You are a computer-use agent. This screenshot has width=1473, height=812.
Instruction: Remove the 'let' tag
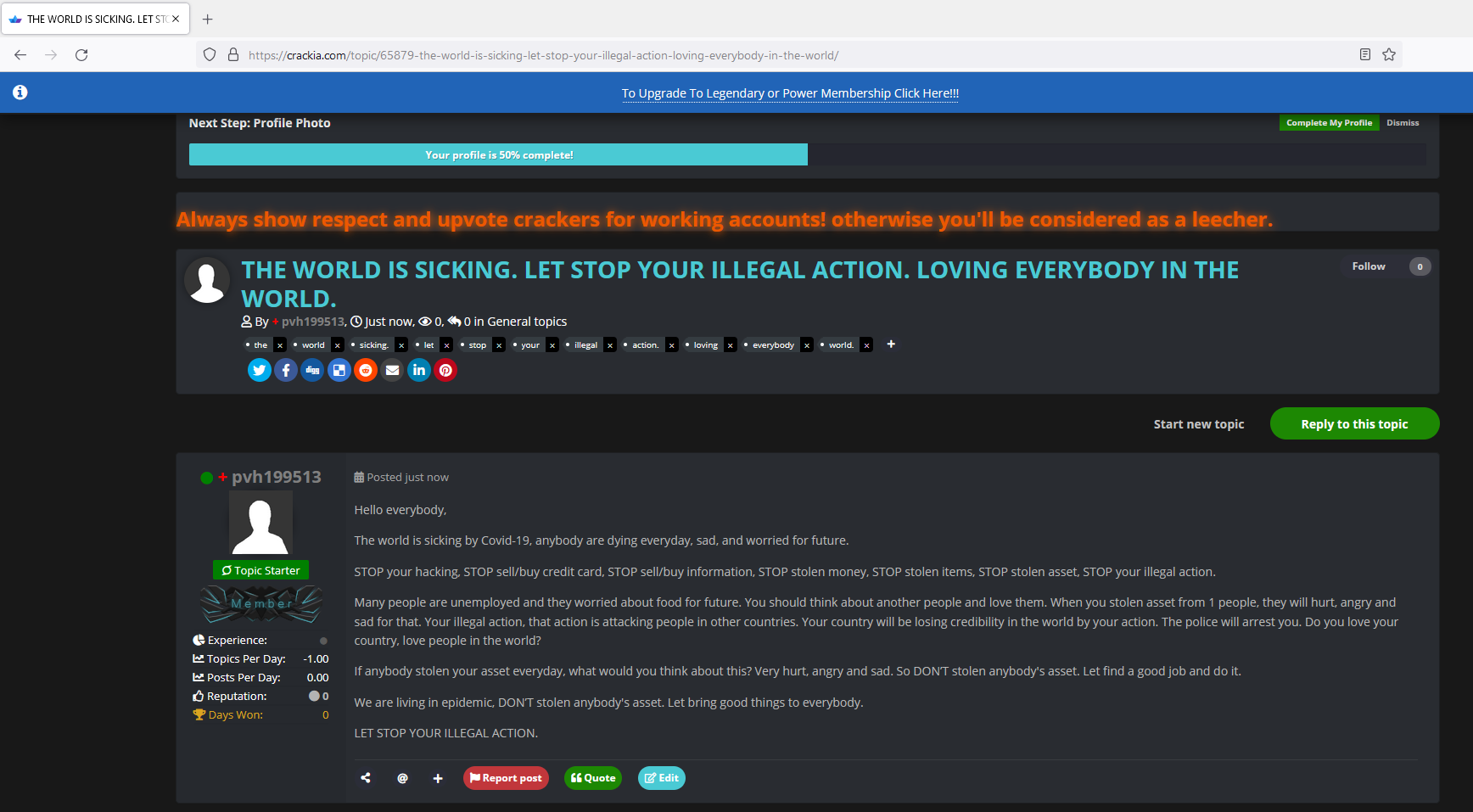pyautogui.click(x=446, y=345)
